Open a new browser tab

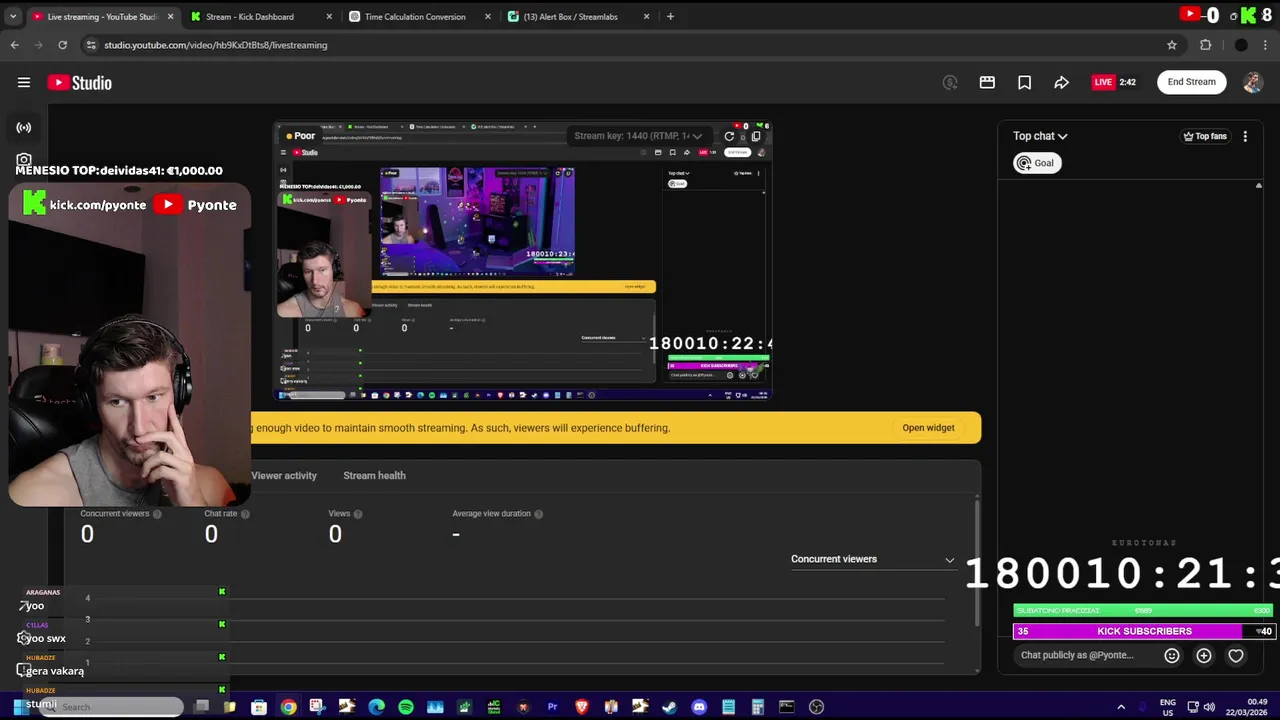[670, 16]
